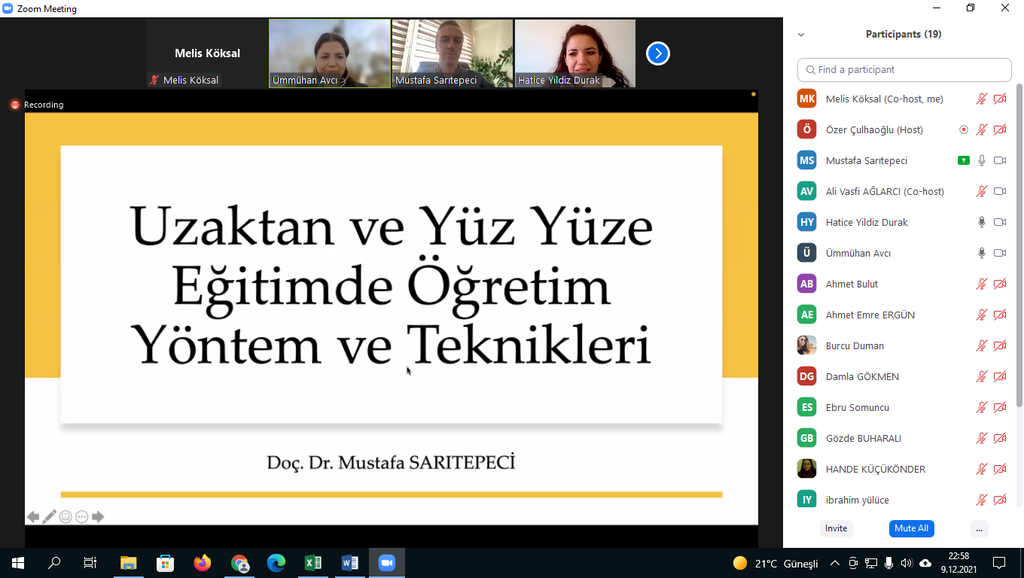Open the slide show more-options circle icon
This screenshot has height=578, width=1024.
point(82,517)
